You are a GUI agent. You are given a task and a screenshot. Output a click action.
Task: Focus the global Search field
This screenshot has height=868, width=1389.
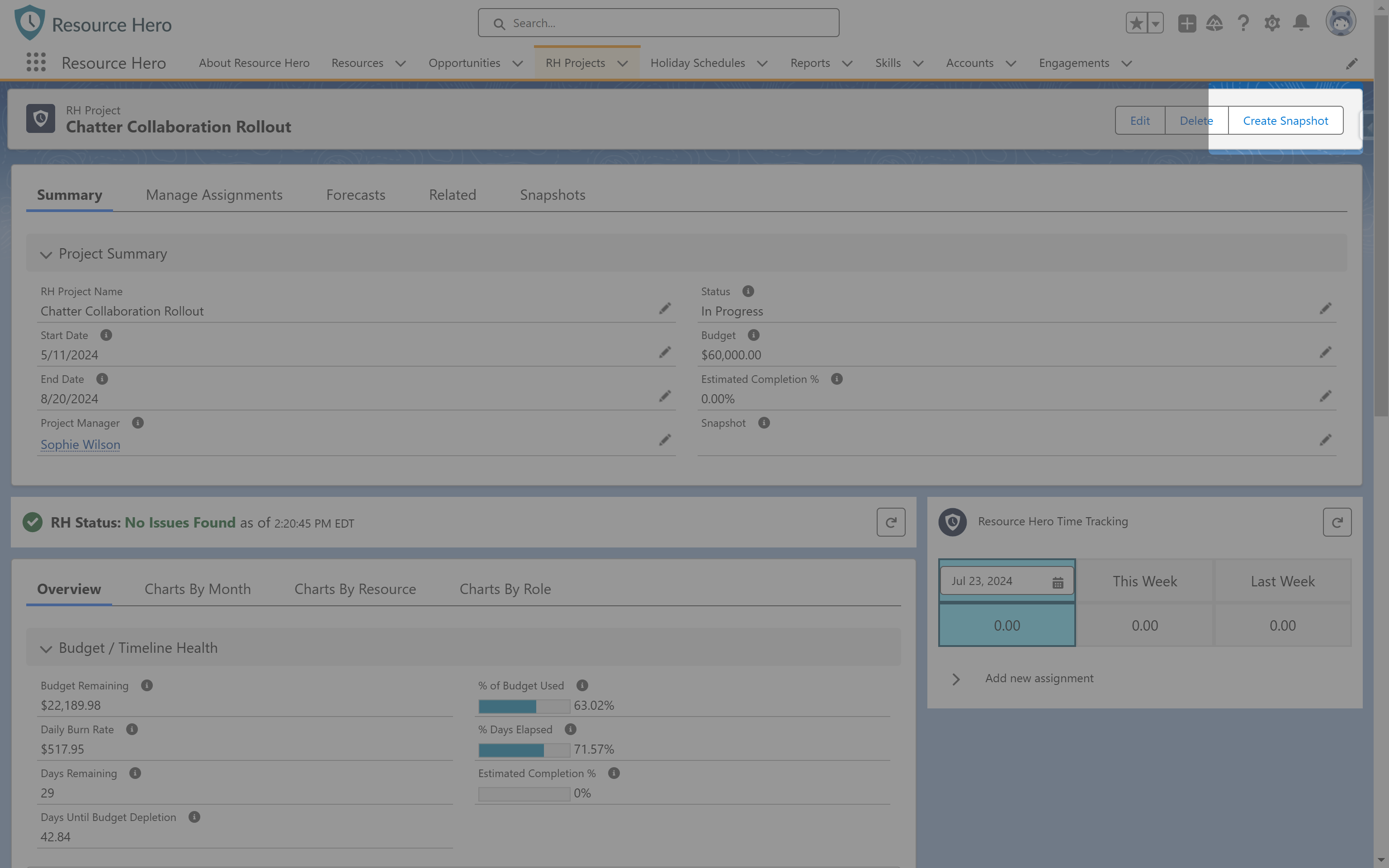[x=658, y=23]
